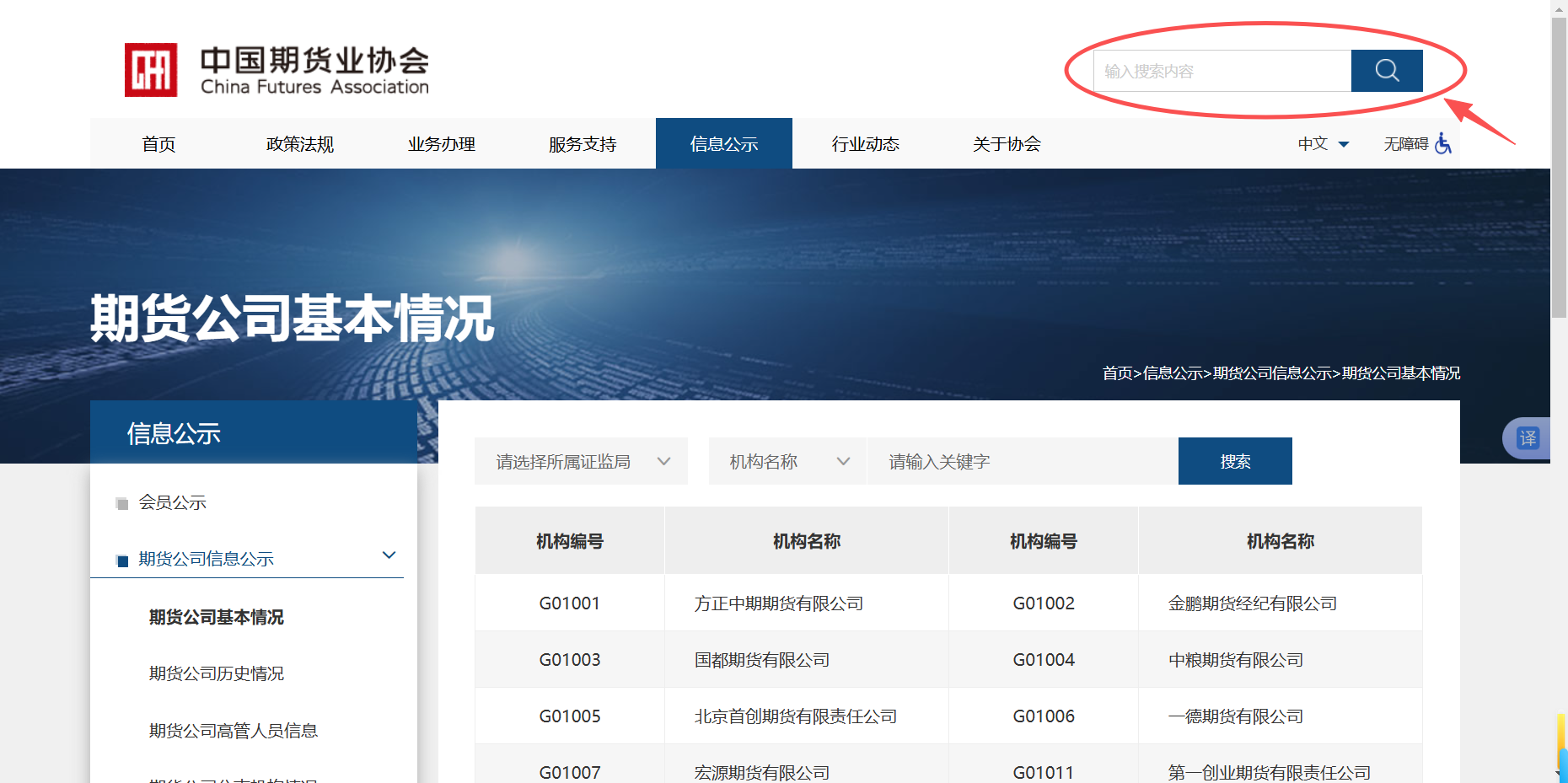Click the 请输入关键字 keyword field
The image size is (1568, 783).
point(1022,462)
